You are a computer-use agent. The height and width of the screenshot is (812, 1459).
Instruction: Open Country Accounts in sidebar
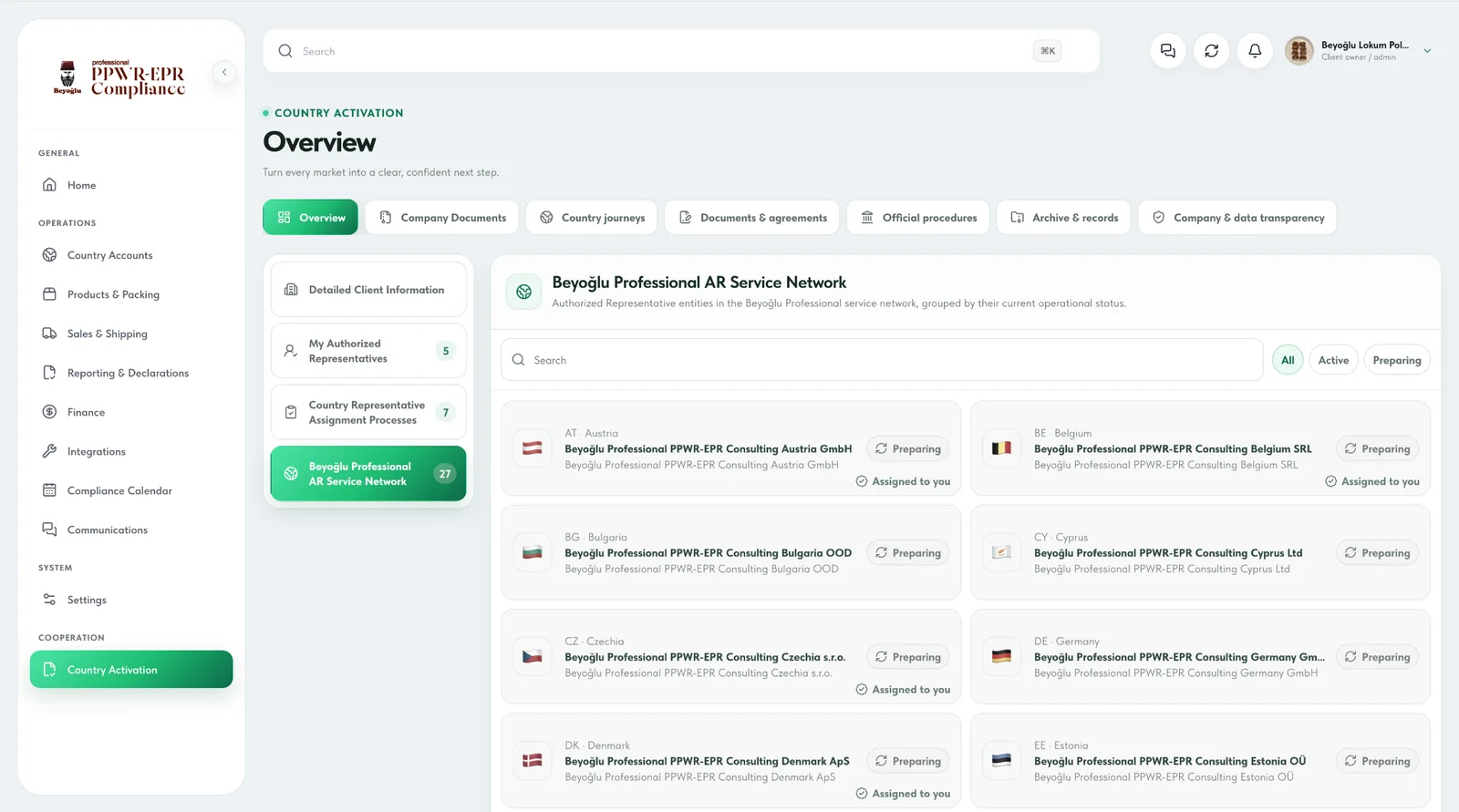click(x=131, y=255)
